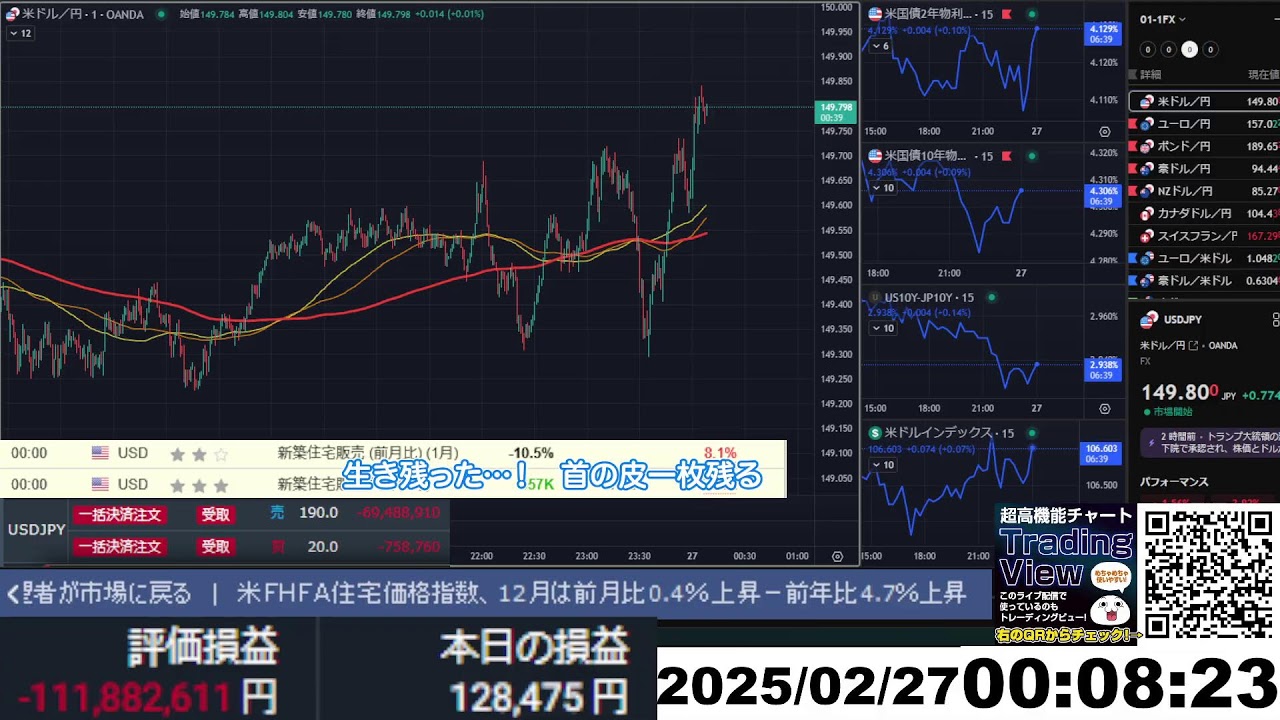Screen dimensions: 1280x720
Task: Select the last 0 flag counter circle
Action: point(1210,49)
